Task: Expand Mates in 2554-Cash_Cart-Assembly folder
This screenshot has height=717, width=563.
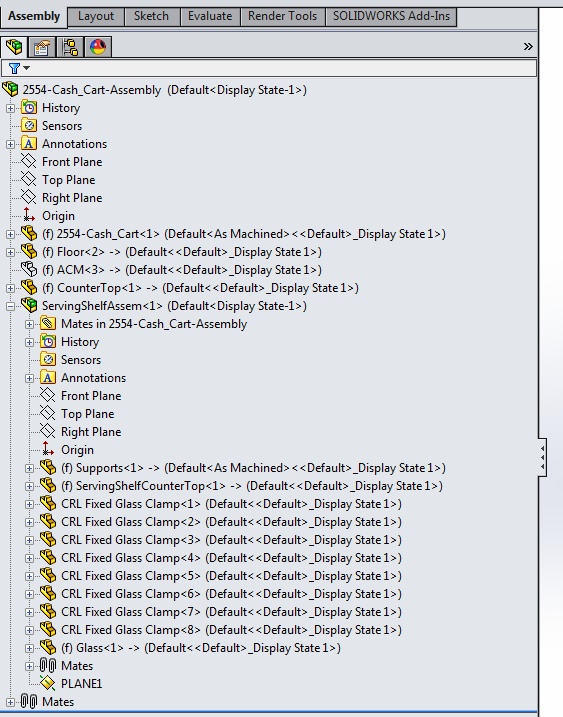Action: point(29,325)
